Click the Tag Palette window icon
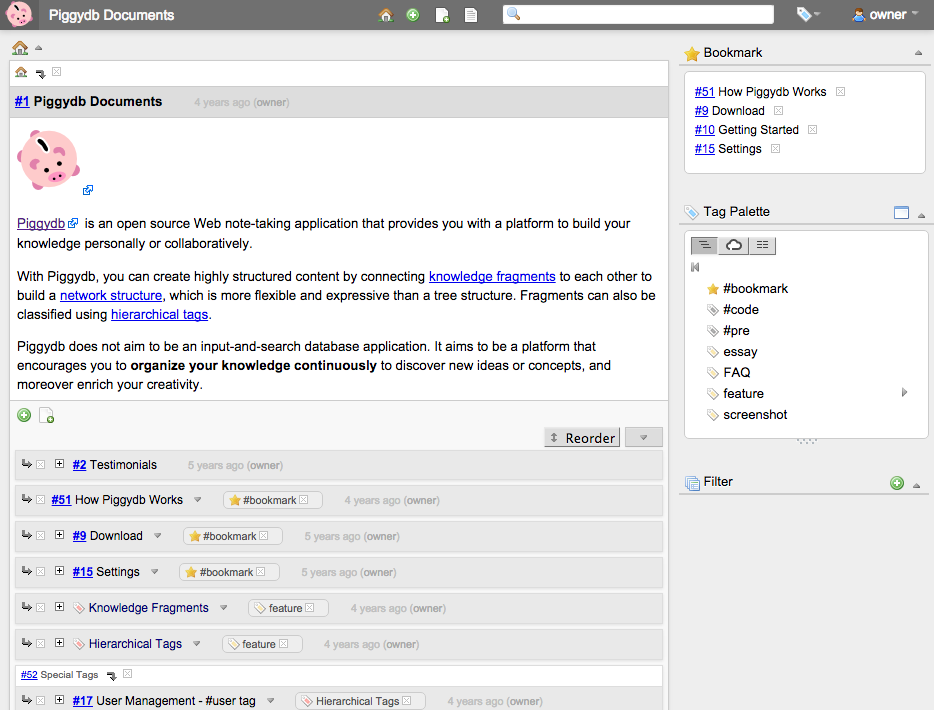Viewport: 934px width, 710px height. click(901, 213)
